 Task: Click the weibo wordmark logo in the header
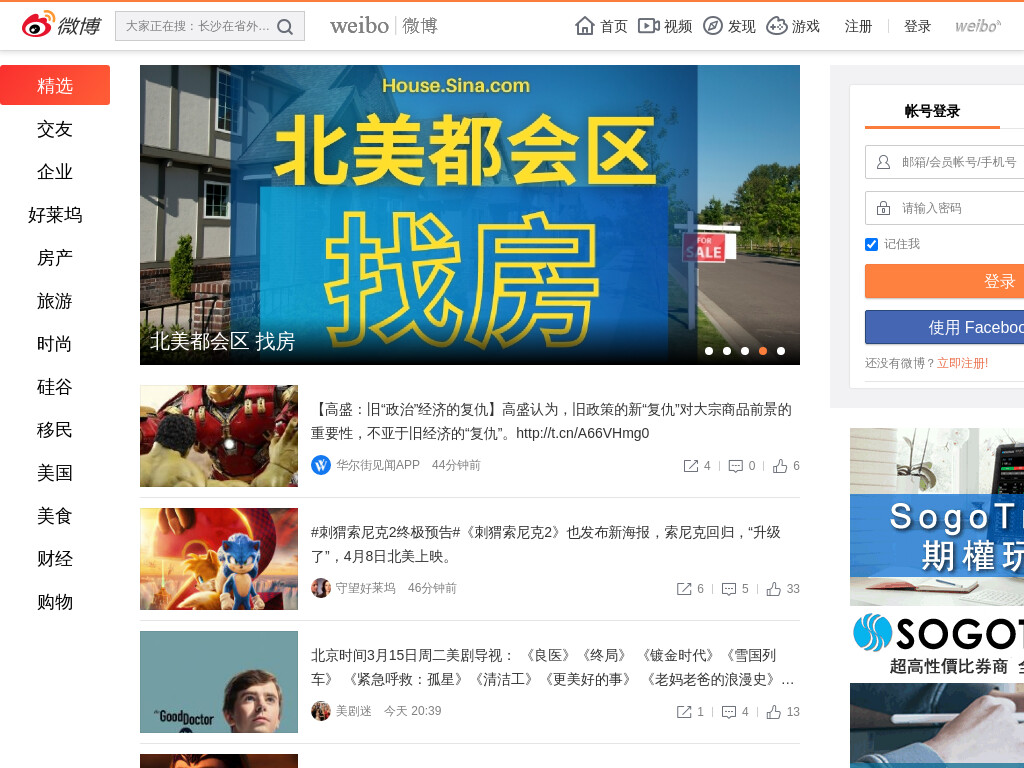click(384, 26)
